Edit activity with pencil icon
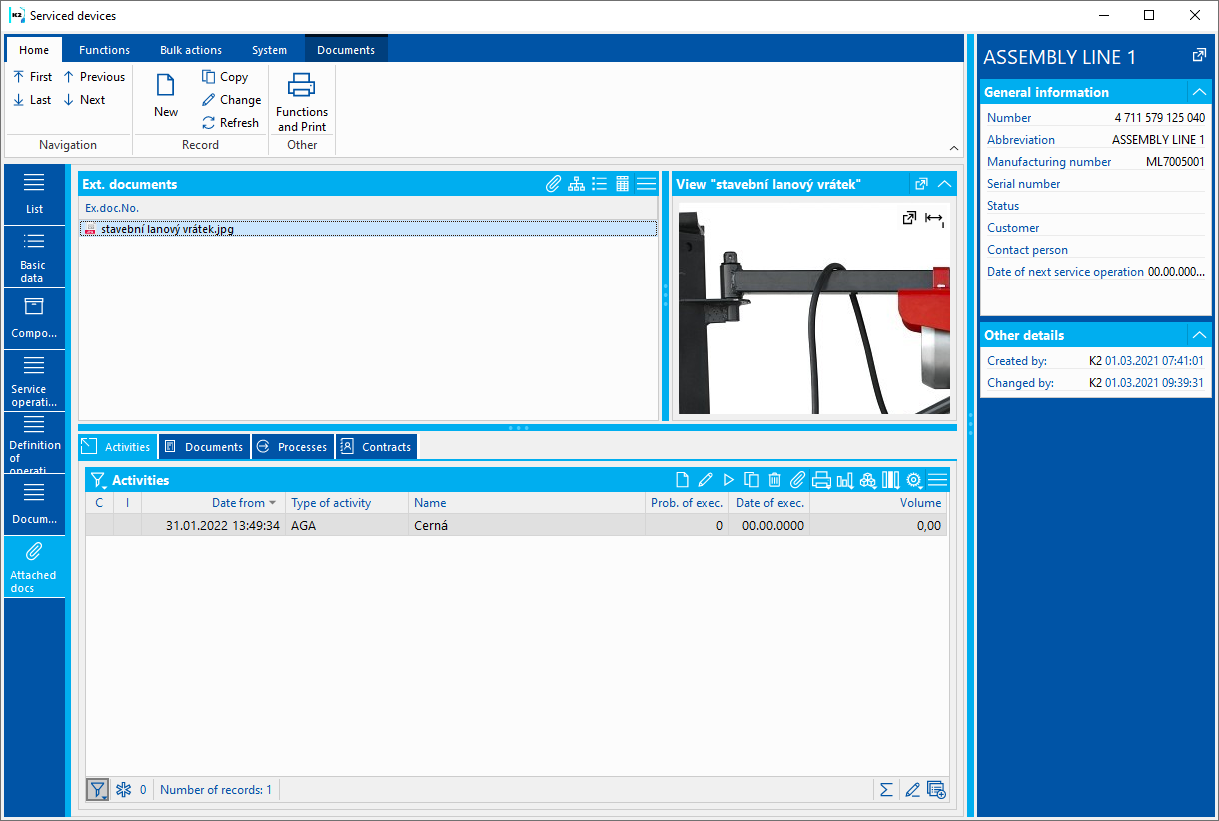 coord(705,480)
